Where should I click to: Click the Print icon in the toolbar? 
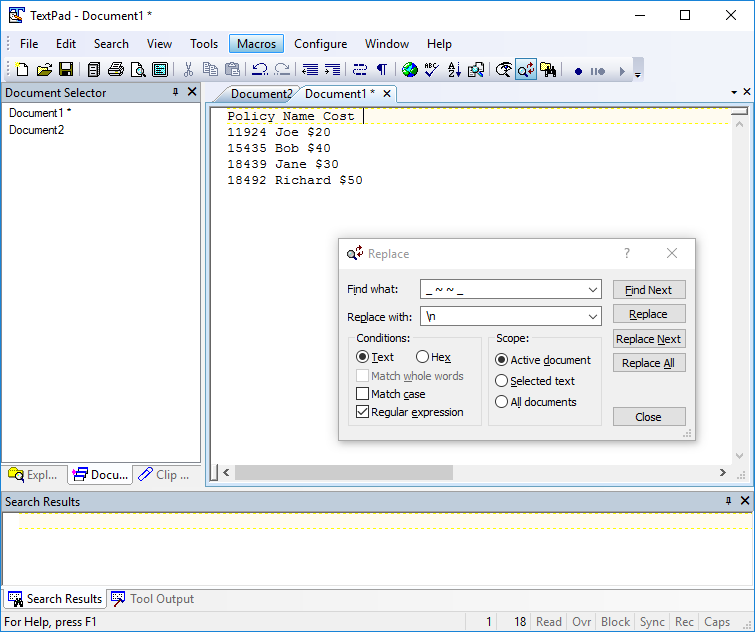[x=115, y=70]
